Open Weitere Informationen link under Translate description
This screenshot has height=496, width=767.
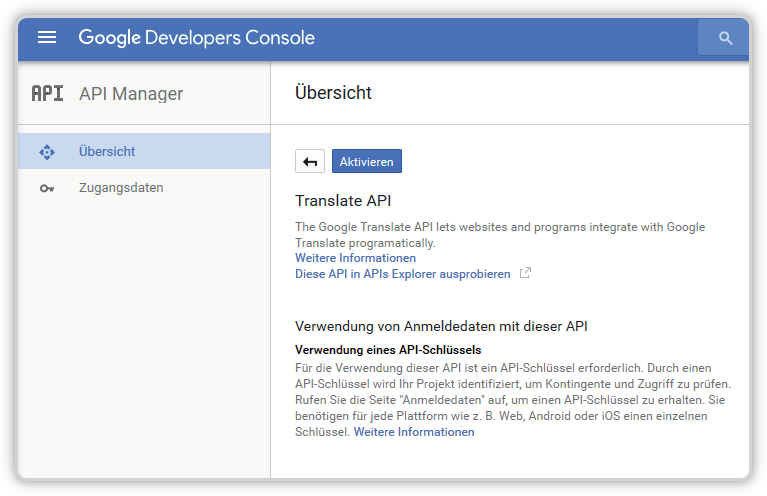(355, 258)
